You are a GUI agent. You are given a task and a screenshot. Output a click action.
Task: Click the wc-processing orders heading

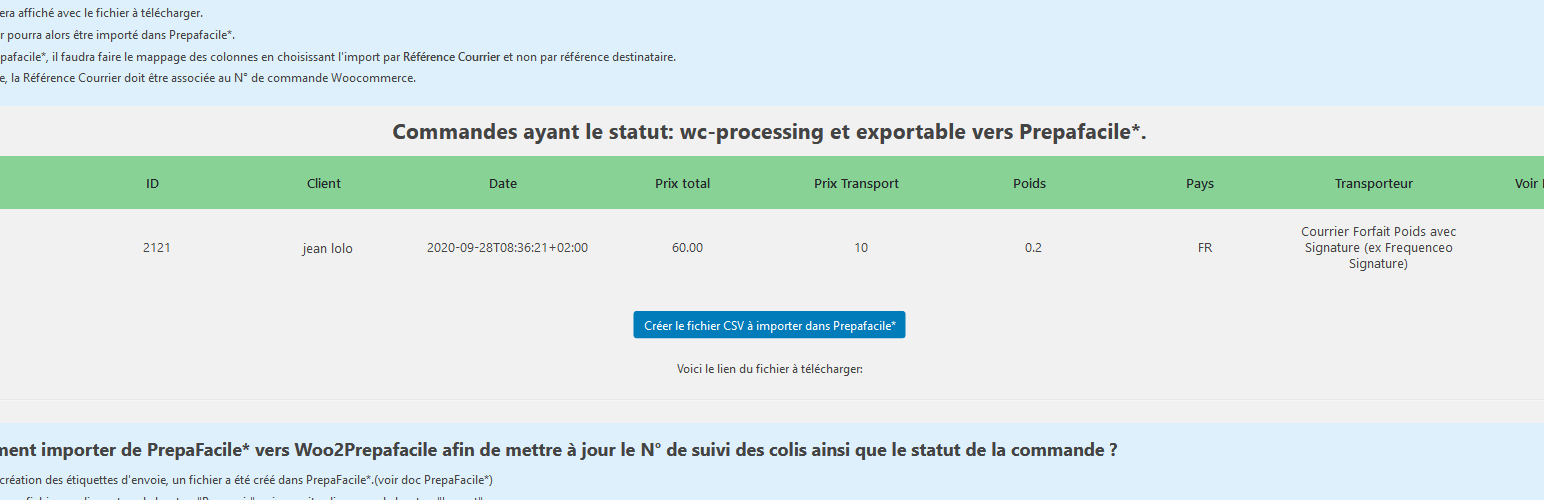tap(769, 132)
